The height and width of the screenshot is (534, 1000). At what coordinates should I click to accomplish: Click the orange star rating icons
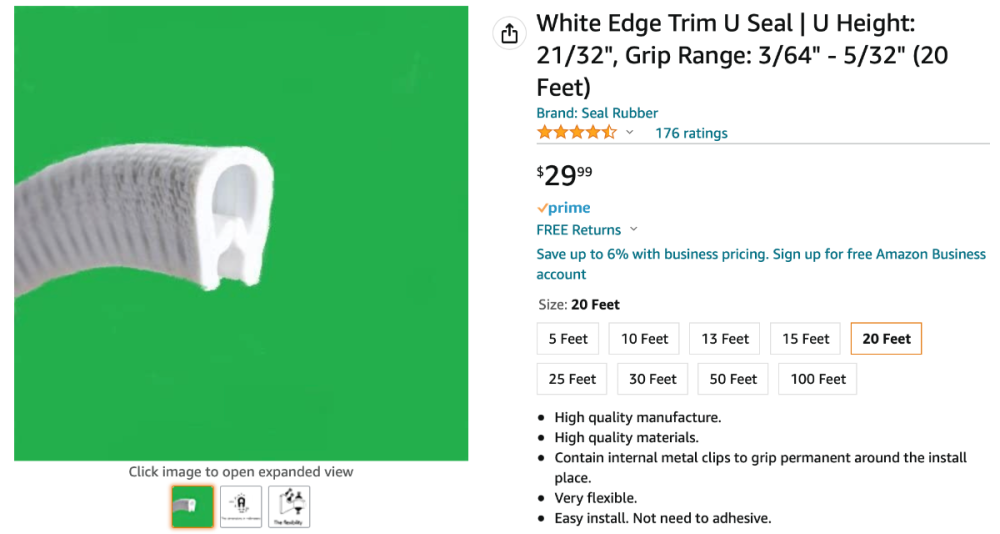point(576,133)
